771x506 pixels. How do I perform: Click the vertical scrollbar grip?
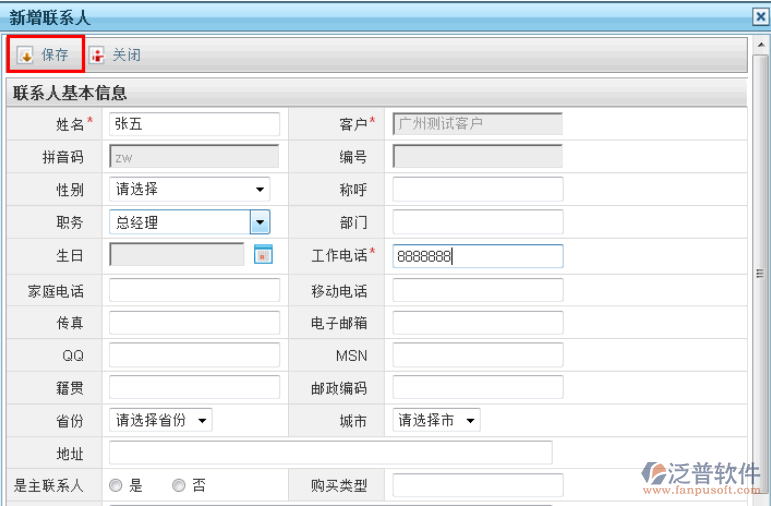pos(760,273)
